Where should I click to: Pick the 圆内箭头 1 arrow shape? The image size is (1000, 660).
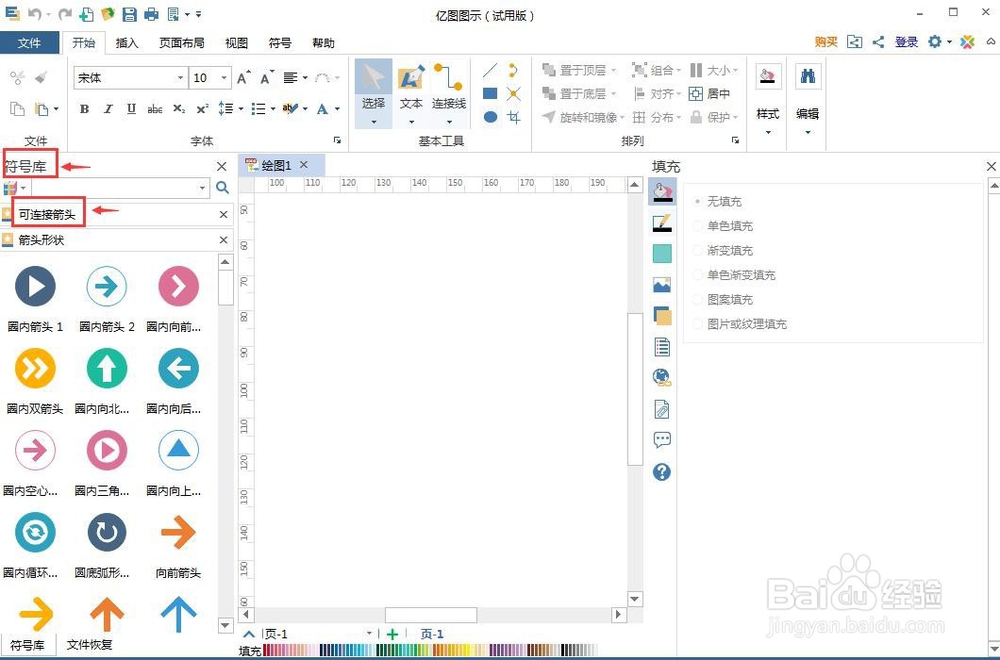click(34, 286)
